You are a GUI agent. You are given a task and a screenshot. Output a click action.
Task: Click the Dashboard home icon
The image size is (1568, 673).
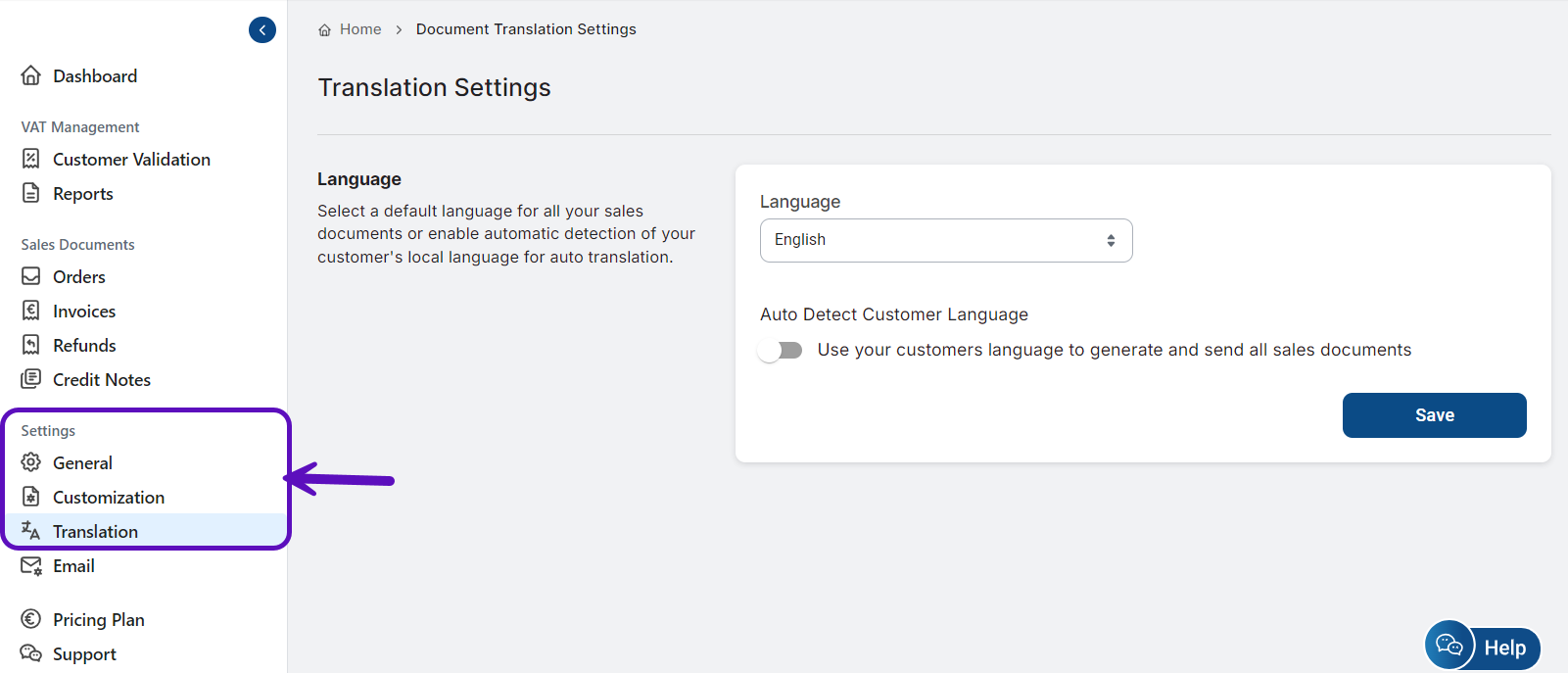click(x=31, y=75)
